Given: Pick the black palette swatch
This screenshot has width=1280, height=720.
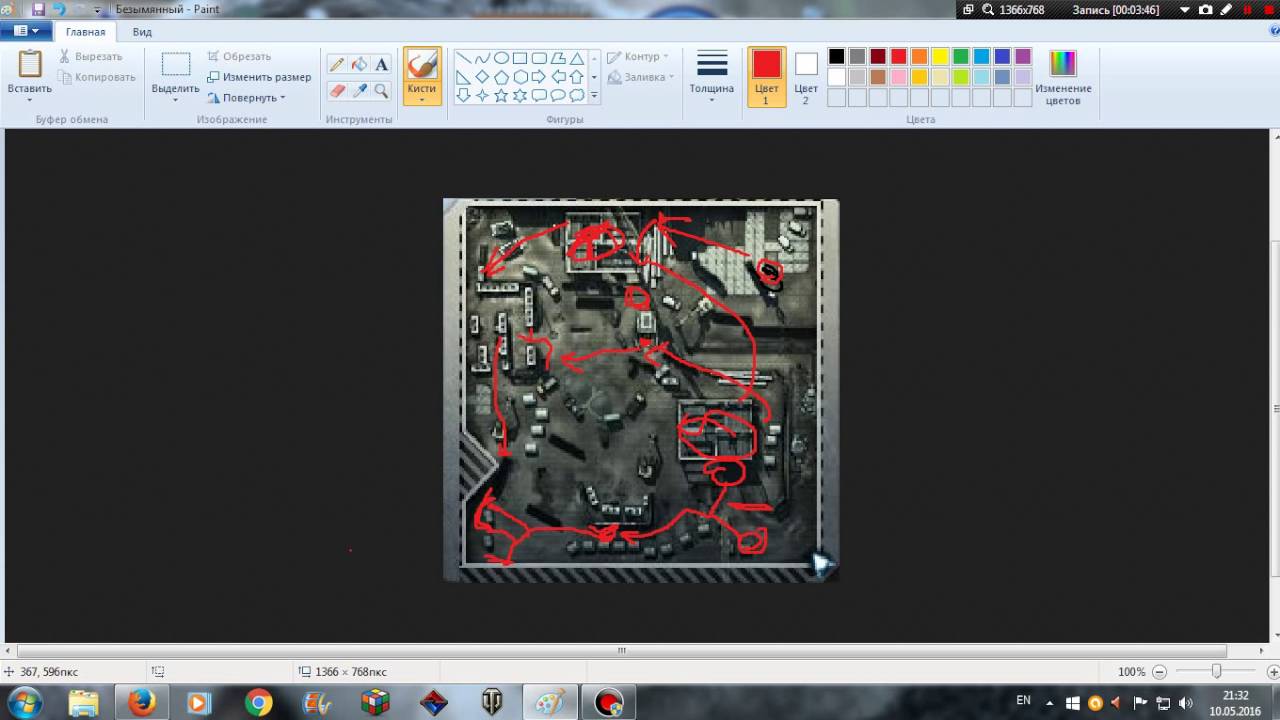Looking at the screenshot, I should click(836, 57).
